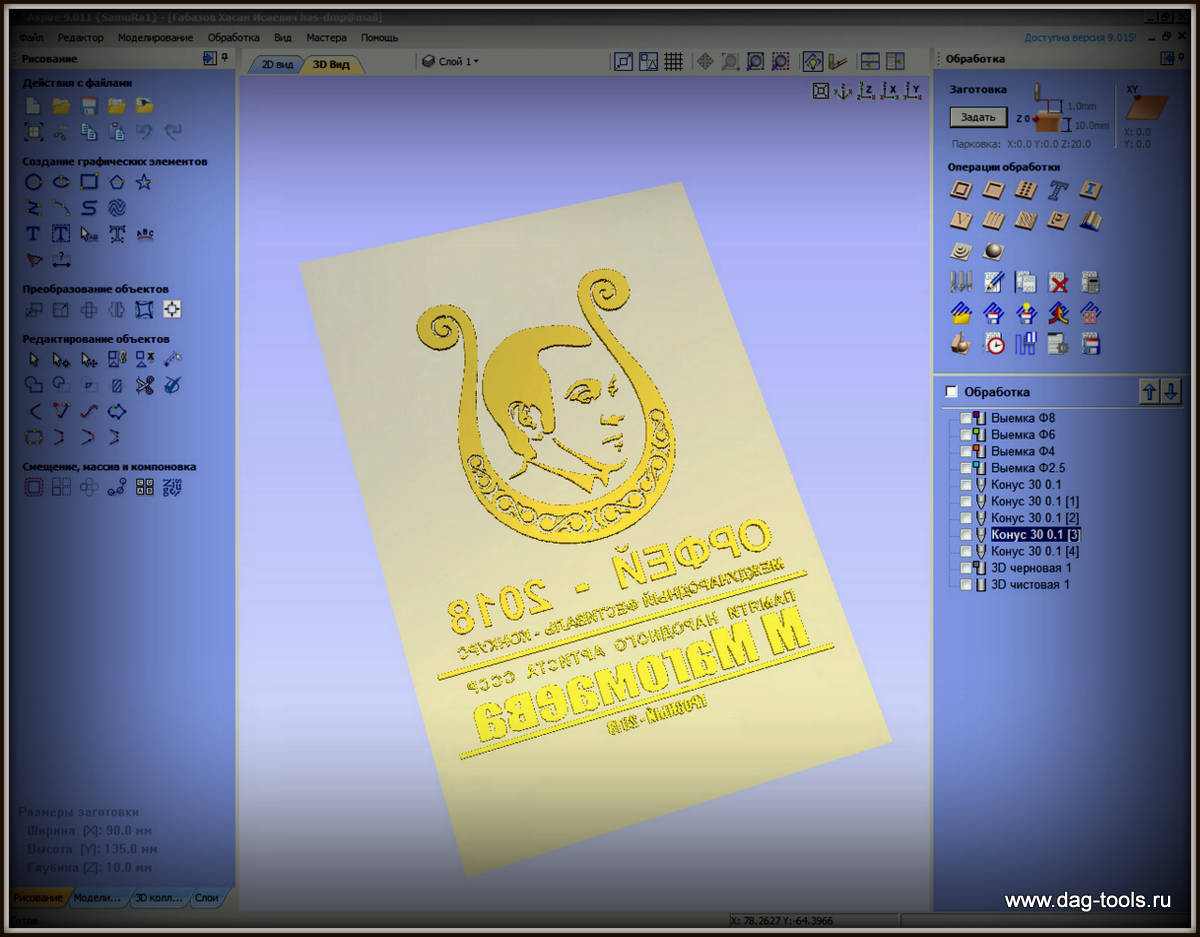This screenshot has width=1200, height=937.
Task: Click the Задать material setup button
Action: pyautogui.click(x=978, y=118)
